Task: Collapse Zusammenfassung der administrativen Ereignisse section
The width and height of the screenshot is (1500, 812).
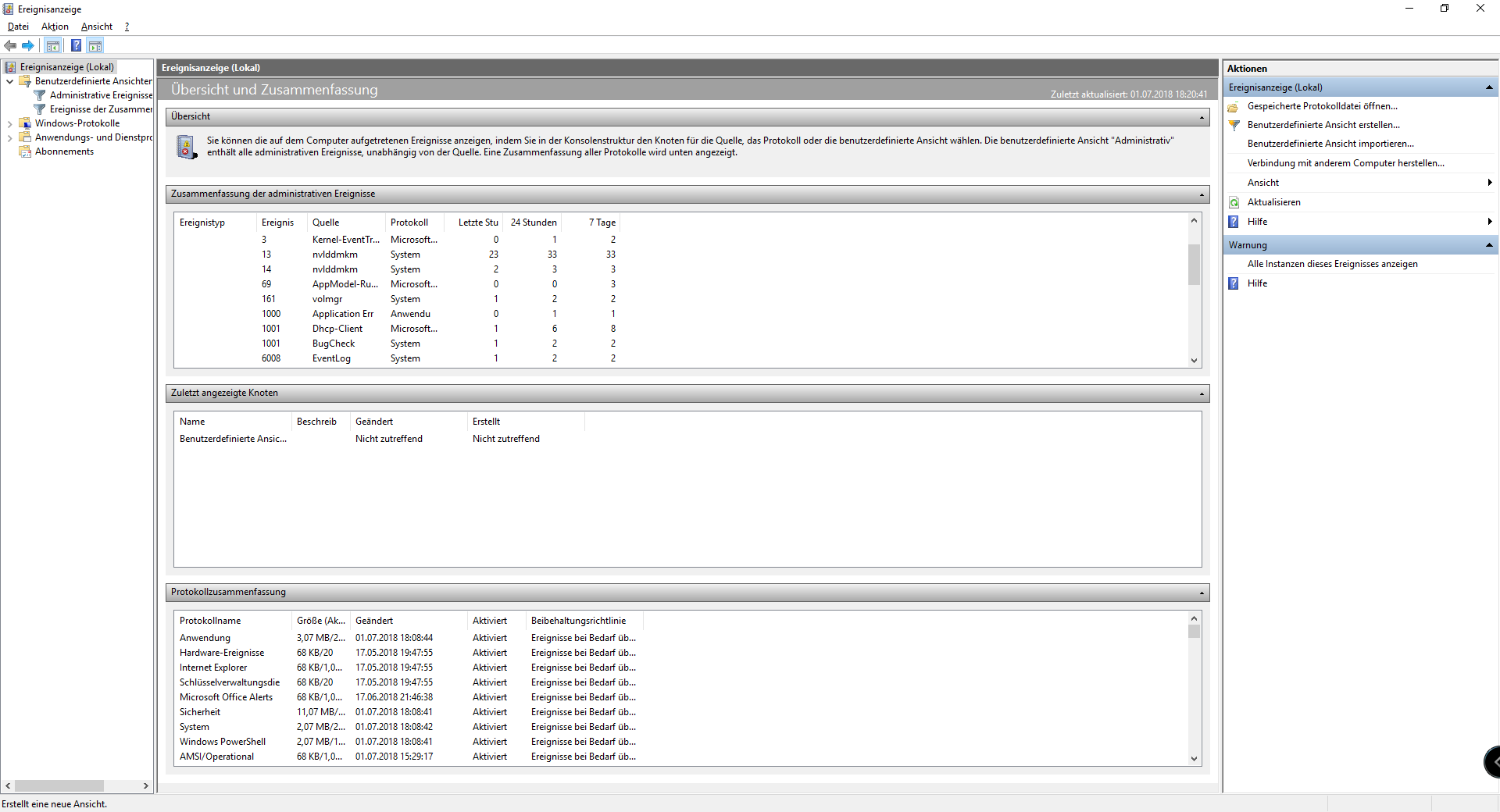Action: pyautogui.click(x=1202, y=194)
